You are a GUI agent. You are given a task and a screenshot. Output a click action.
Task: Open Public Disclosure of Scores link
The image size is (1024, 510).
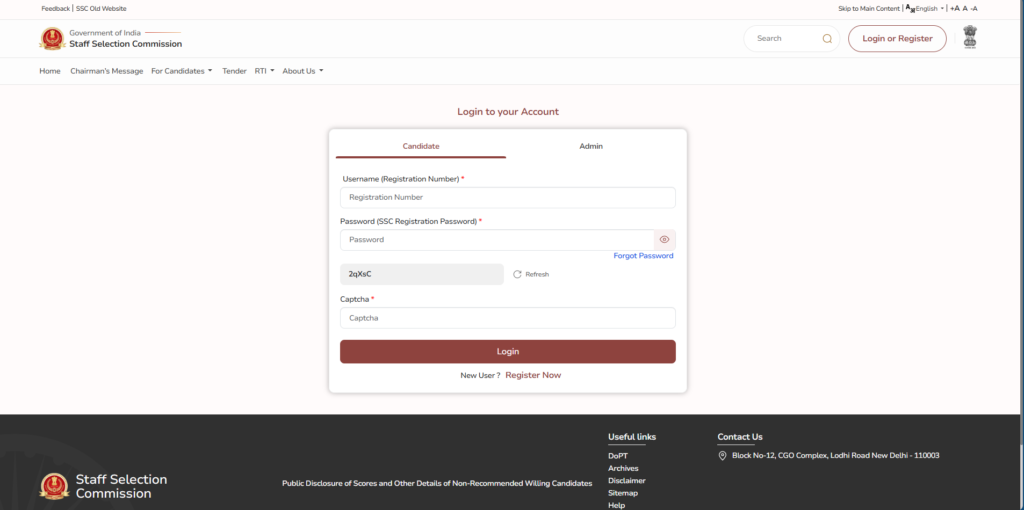[x=437, y=483]
